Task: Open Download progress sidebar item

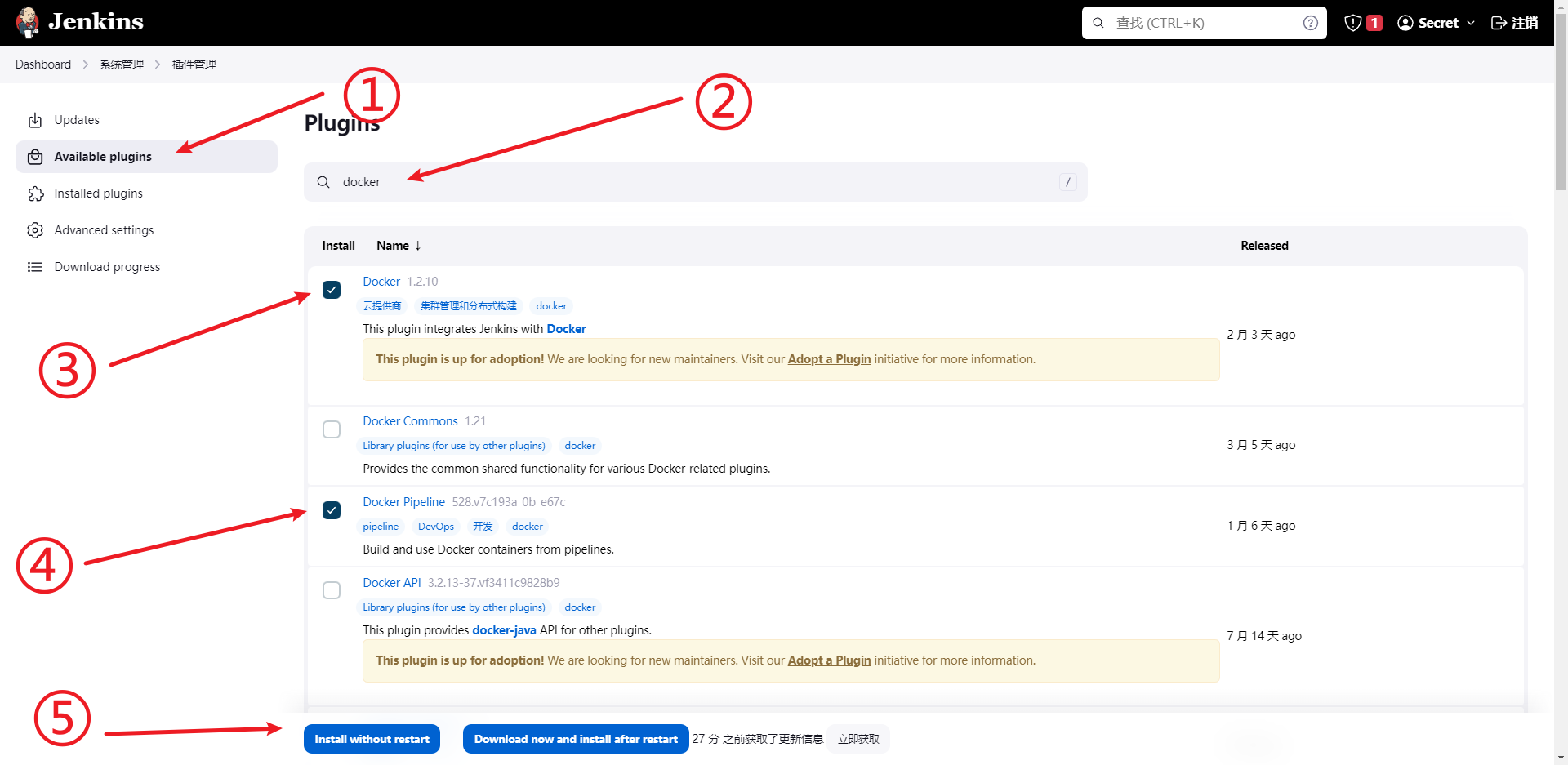Action: coord(146,267)
